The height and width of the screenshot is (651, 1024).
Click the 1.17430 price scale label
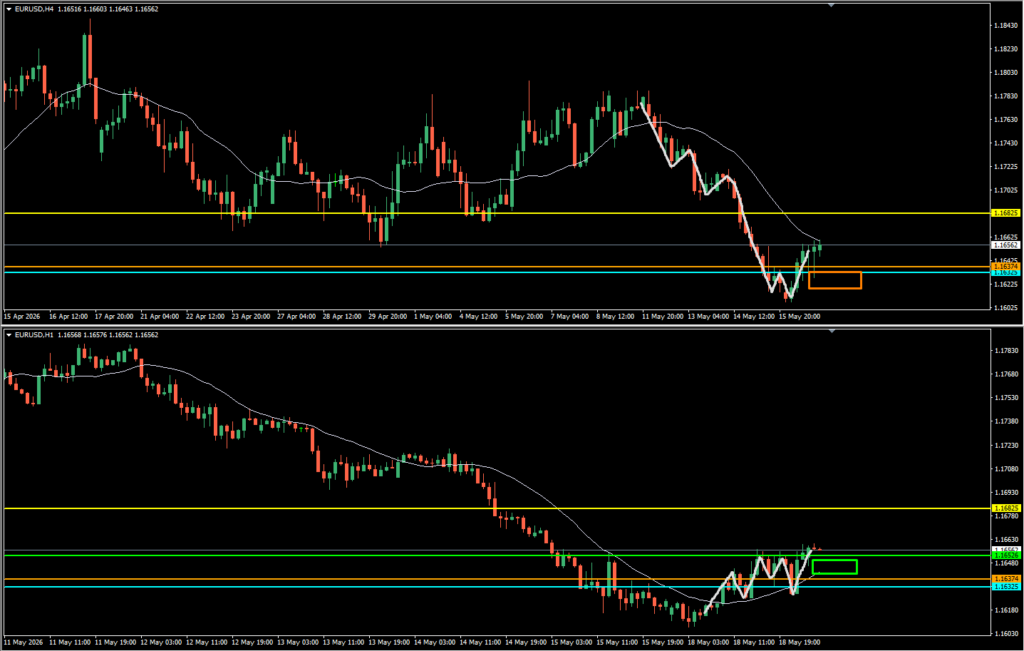[x=1005, y=143]
